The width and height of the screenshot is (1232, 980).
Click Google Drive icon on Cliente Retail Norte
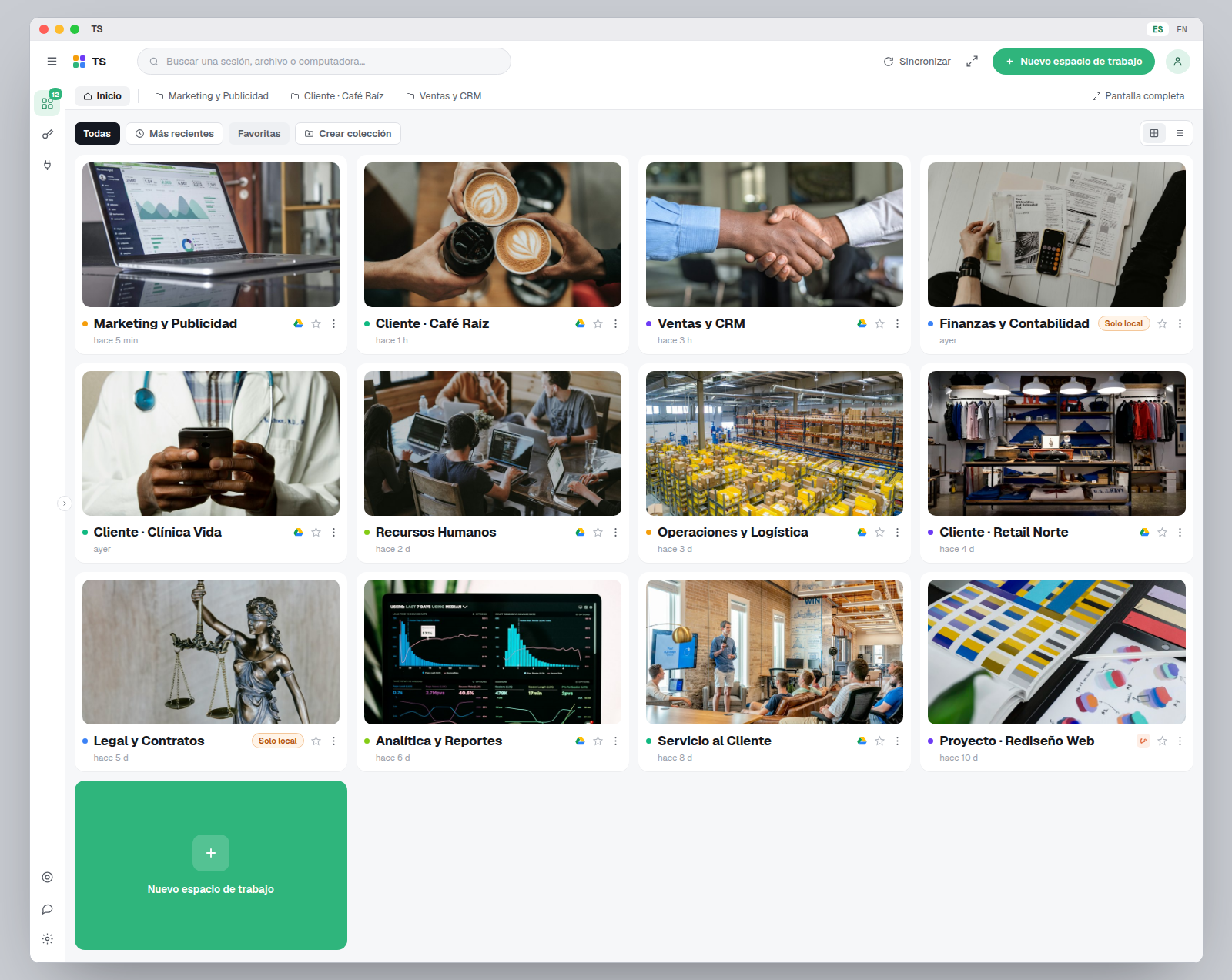point(1144,533)
